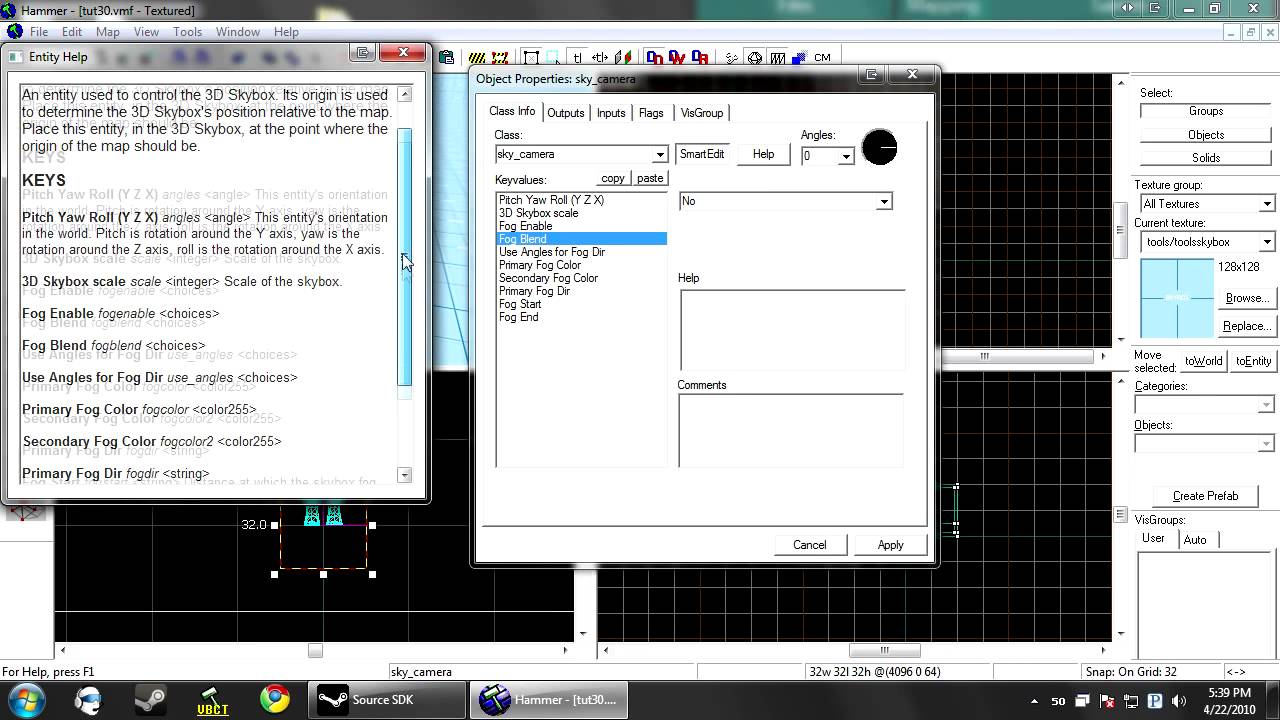Switch to the VisGroup tab

click(x=701, y=113)
